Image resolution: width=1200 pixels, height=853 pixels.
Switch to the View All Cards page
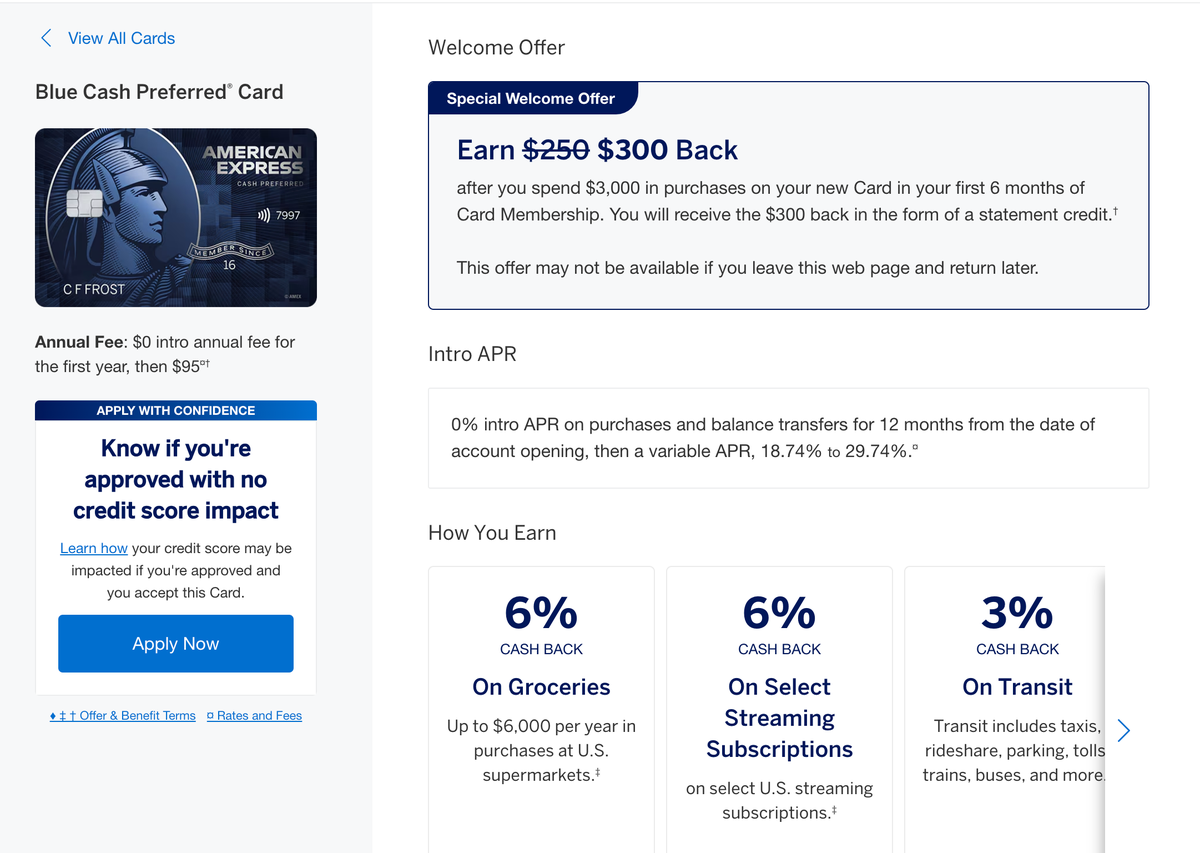tap(120, 38)
